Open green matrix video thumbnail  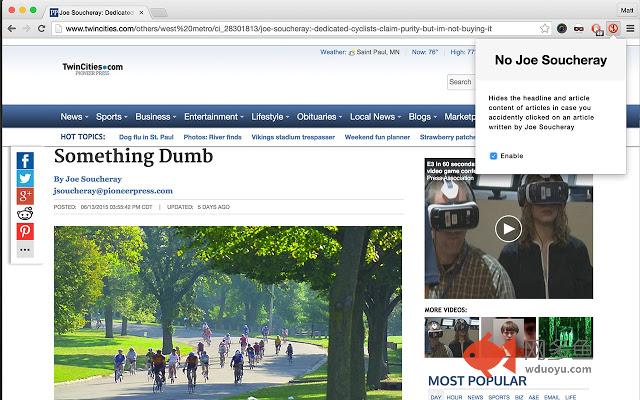[x=566, y=338]
